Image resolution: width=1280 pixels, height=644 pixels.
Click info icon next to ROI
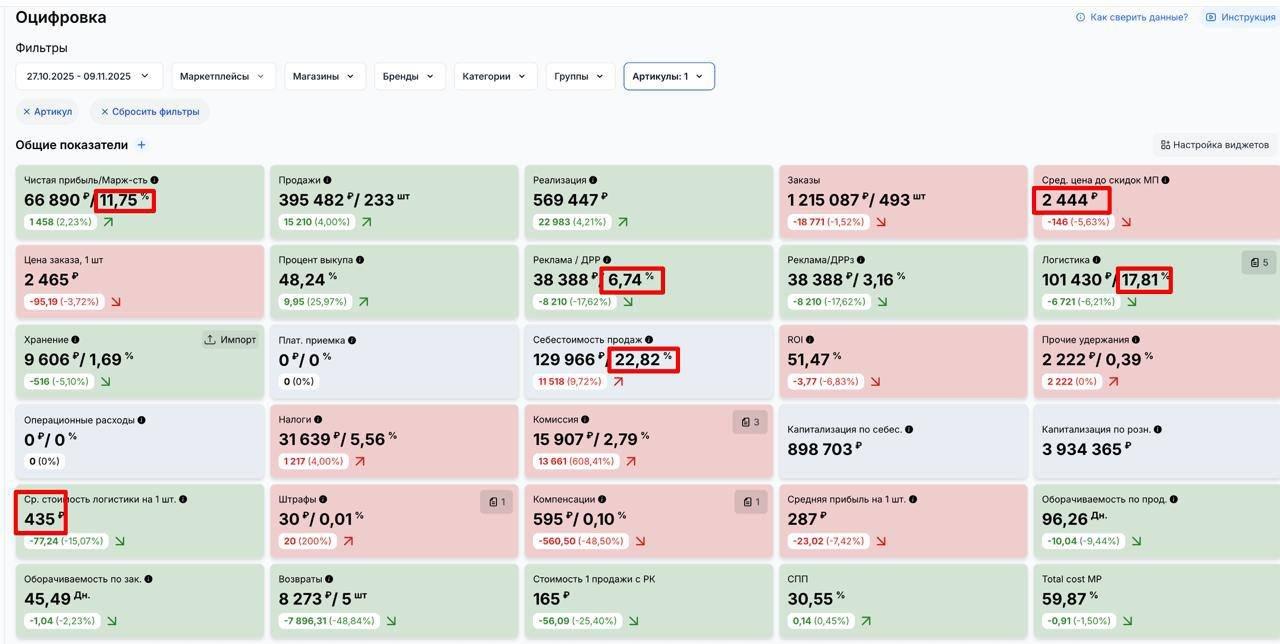click(810, 340)
